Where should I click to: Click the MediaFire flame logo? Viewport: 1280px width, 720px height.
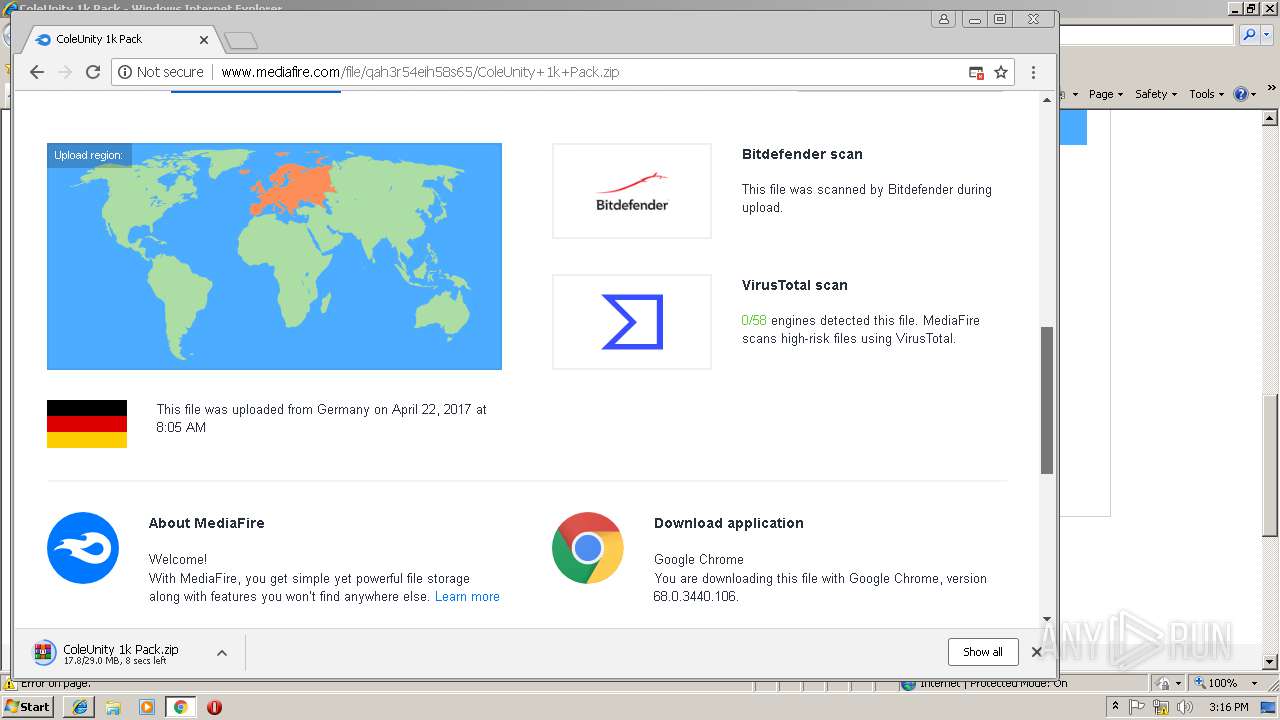[x=83, y=548]
